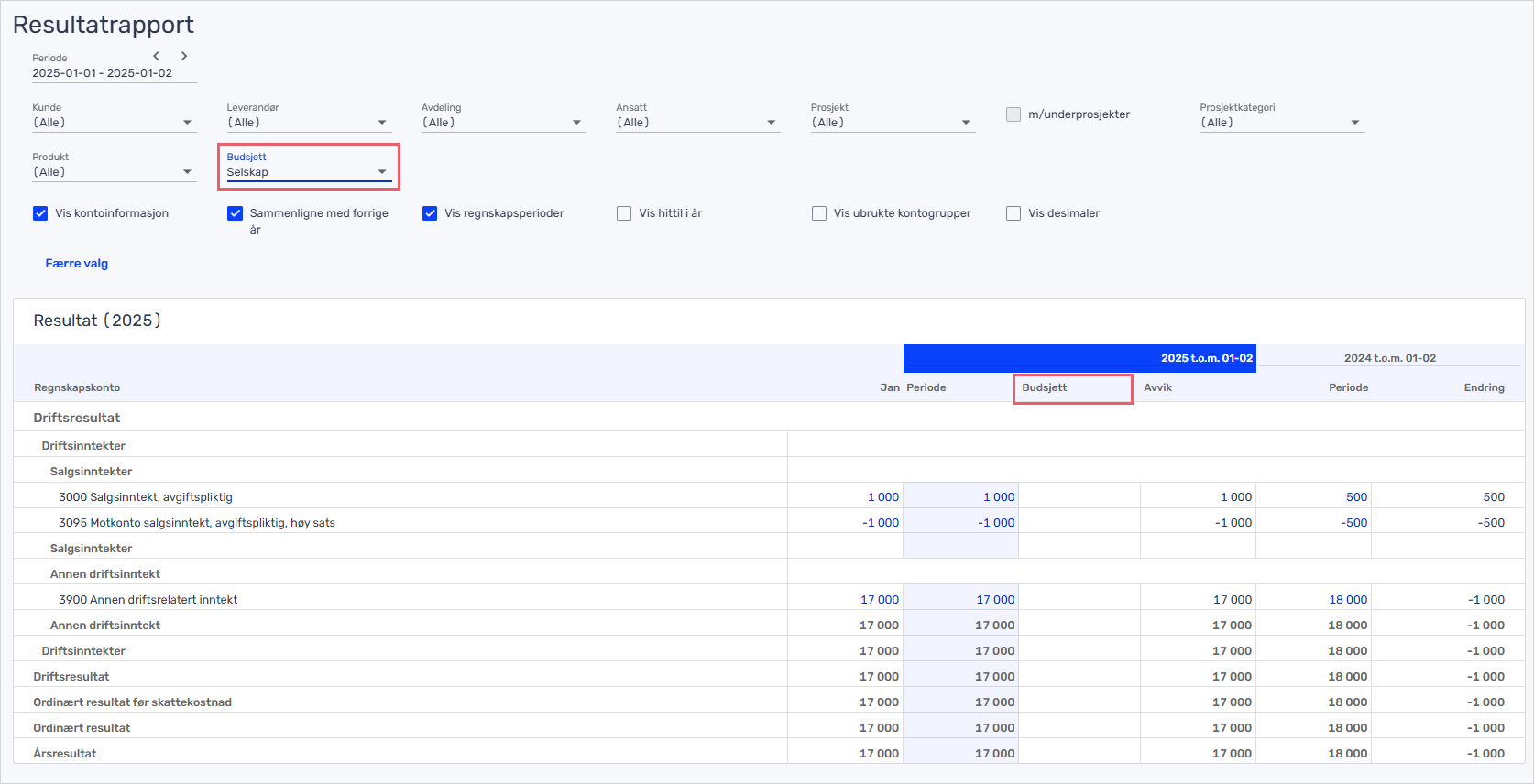Go to previous period with left chevron

tap(157, 56)
